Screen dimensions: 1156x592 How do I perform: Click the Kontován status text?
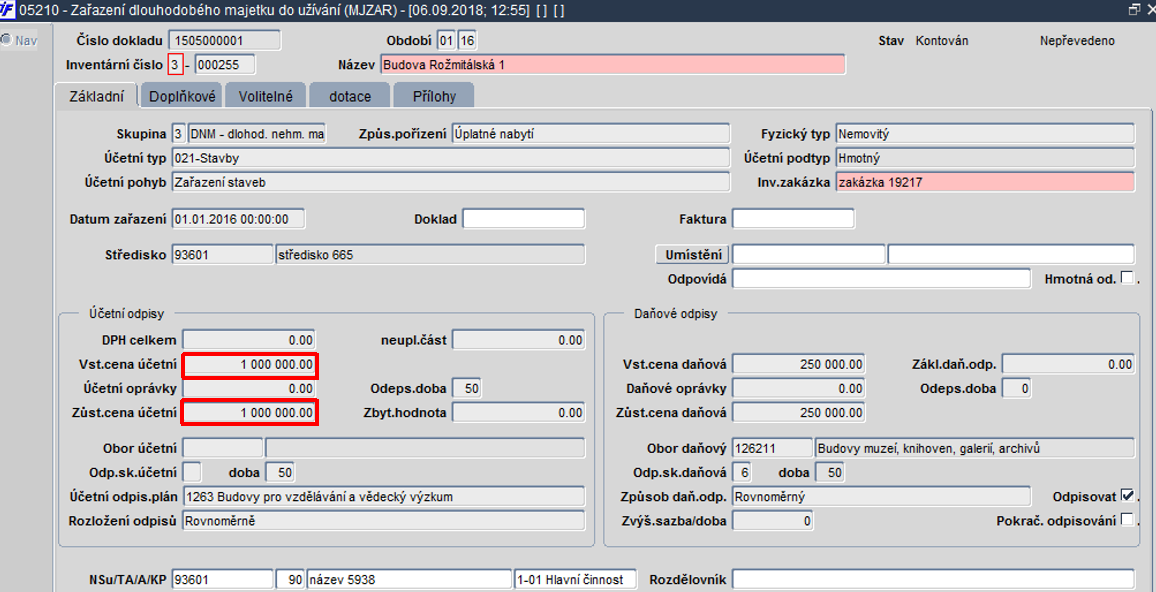pos(941,41)
